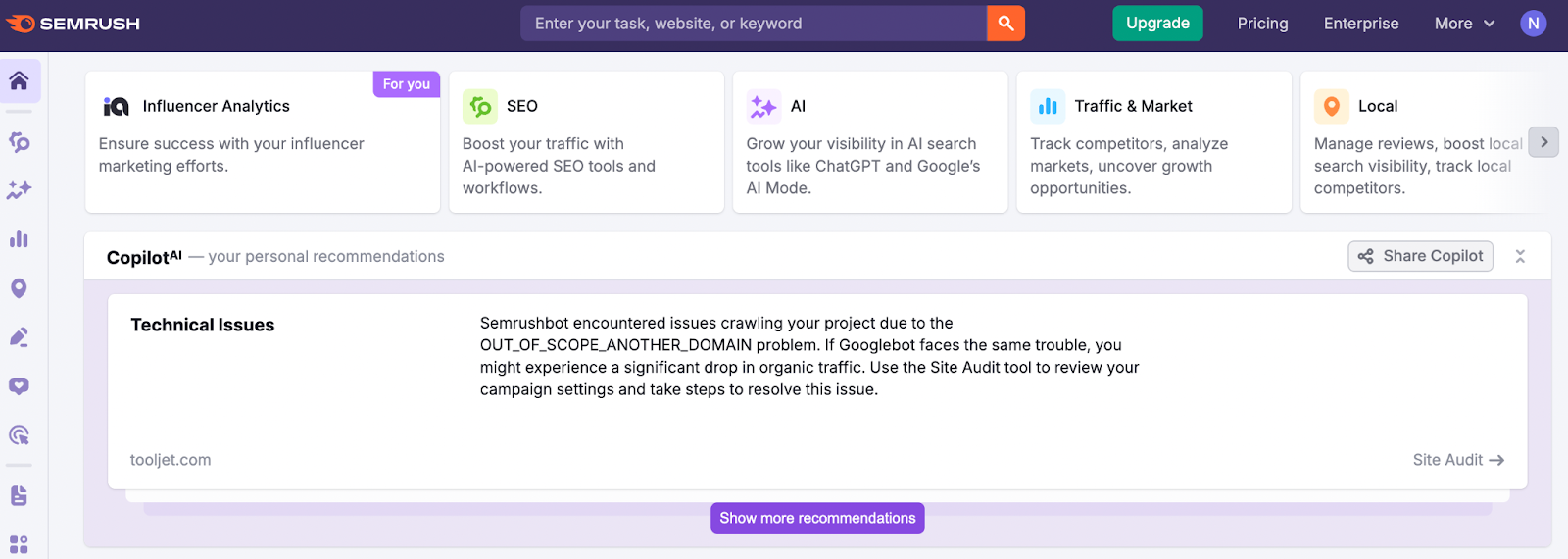Screen dimensions: 1568x559
Task: Open Traffic & Market bar chart sidebar icon
Action: click(20, 239)
